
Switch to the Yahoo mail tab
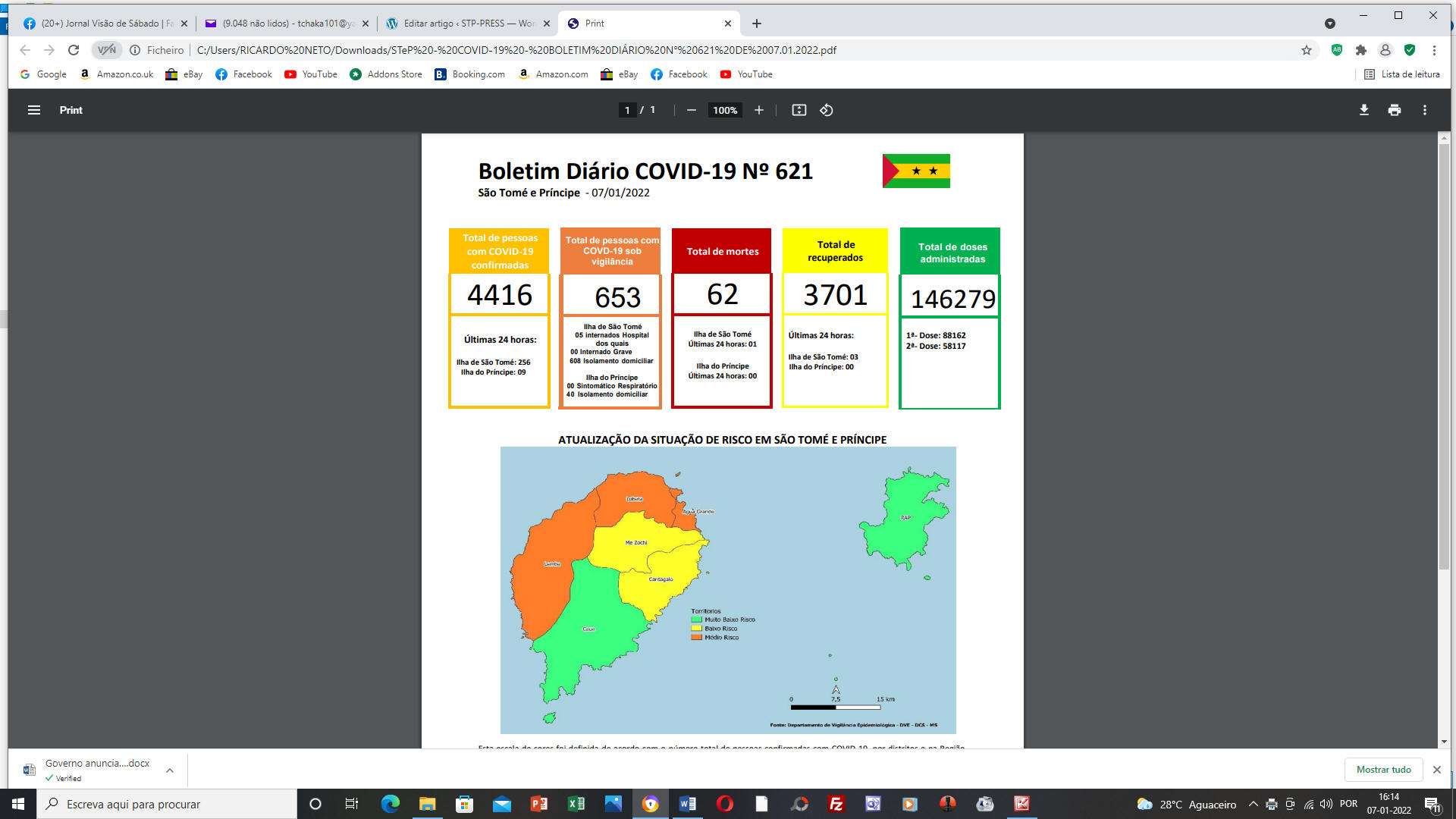click(287, 24)
